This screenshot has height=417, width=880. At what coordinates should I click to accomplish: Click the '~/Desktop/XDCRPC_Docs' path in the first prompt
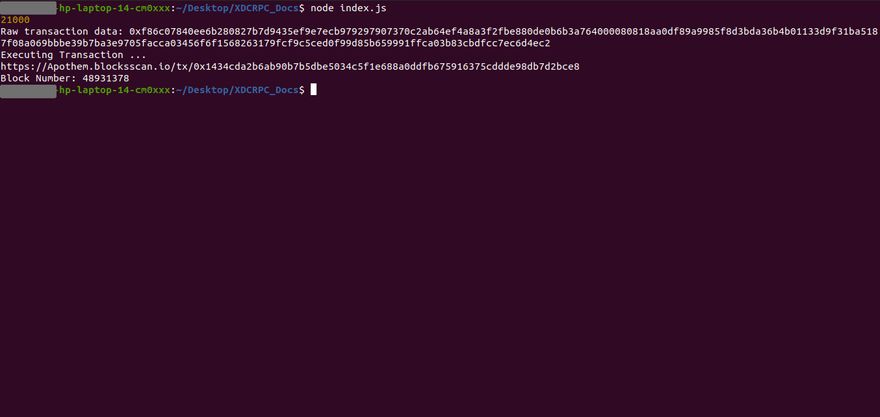click(237, 8)
